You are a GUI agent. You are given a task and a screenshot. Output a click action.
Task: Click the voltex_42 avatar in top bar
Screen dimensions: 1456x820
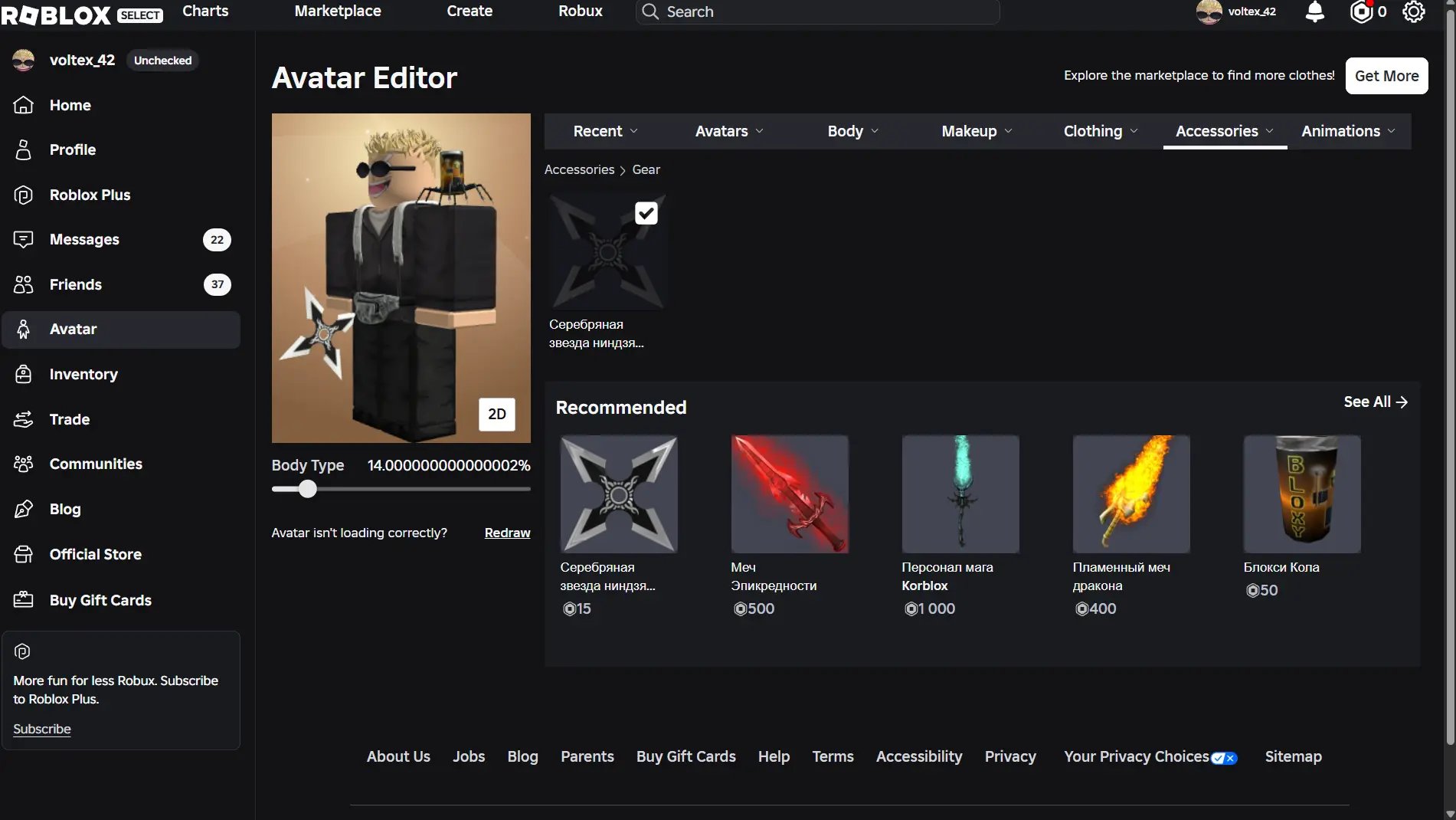pyautogui.click(x=1209, y=11)
